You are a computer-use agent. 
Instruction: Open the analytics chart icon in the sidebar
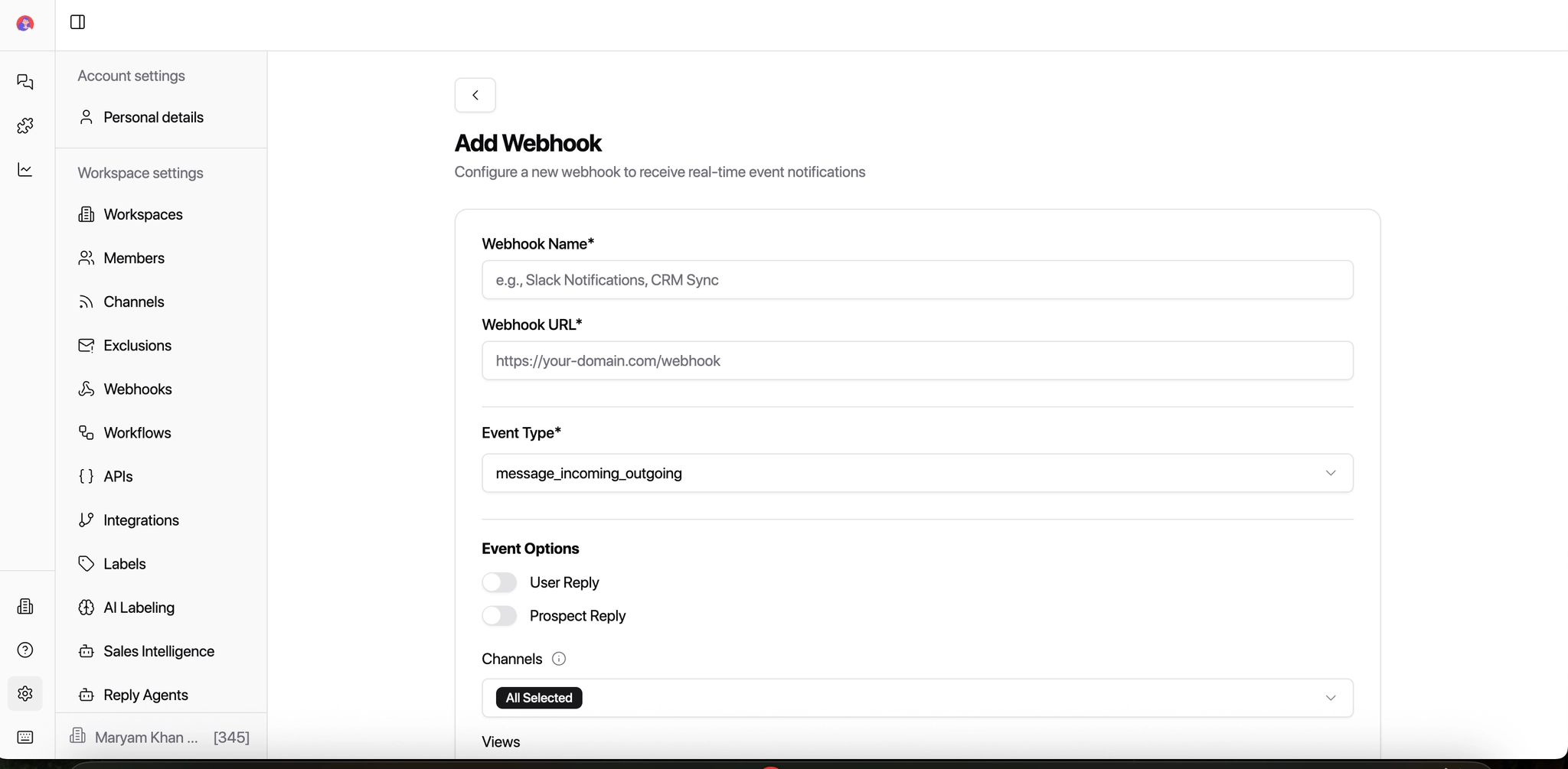pos(25,169)
